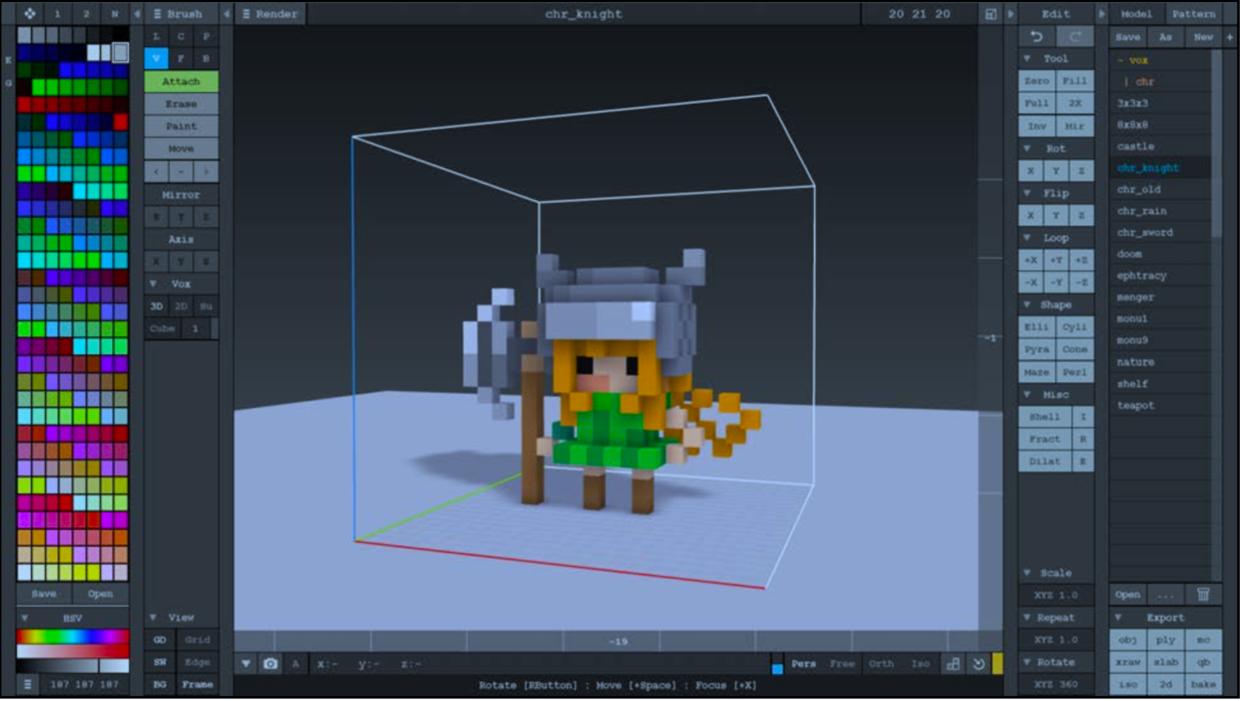Collapse the Shape section triangle
The height and width of the screenshot is (701, 1240).
point(1027,304)
